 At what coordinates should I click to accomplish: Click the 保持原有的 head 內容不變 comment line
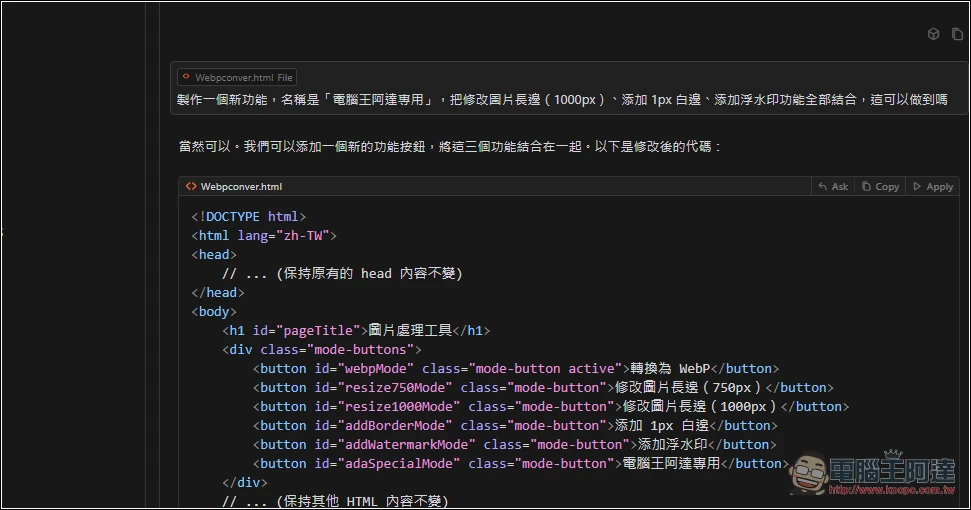(x=342, y=273)
